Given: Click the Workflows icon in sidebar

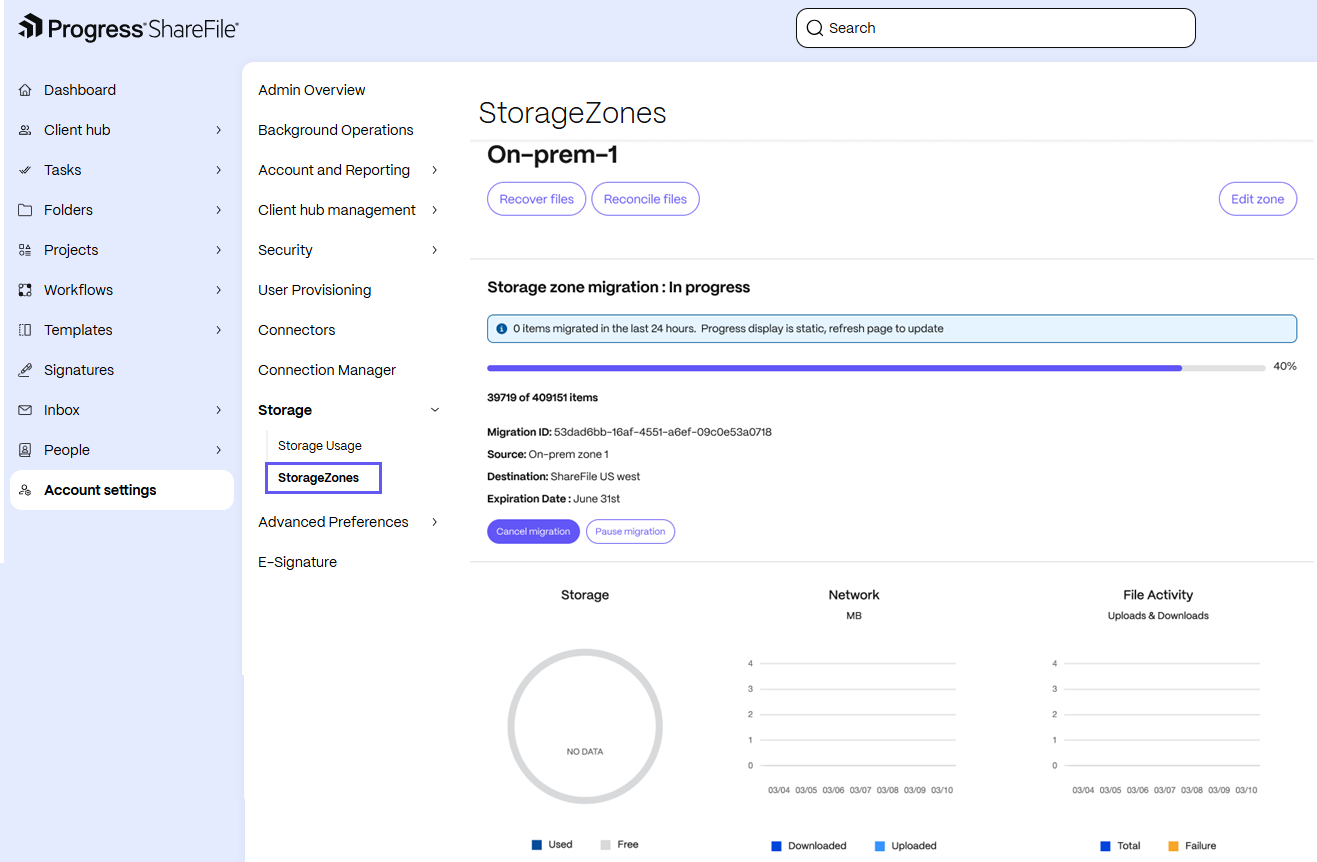Looking at the screenshot, I should 25,290.
